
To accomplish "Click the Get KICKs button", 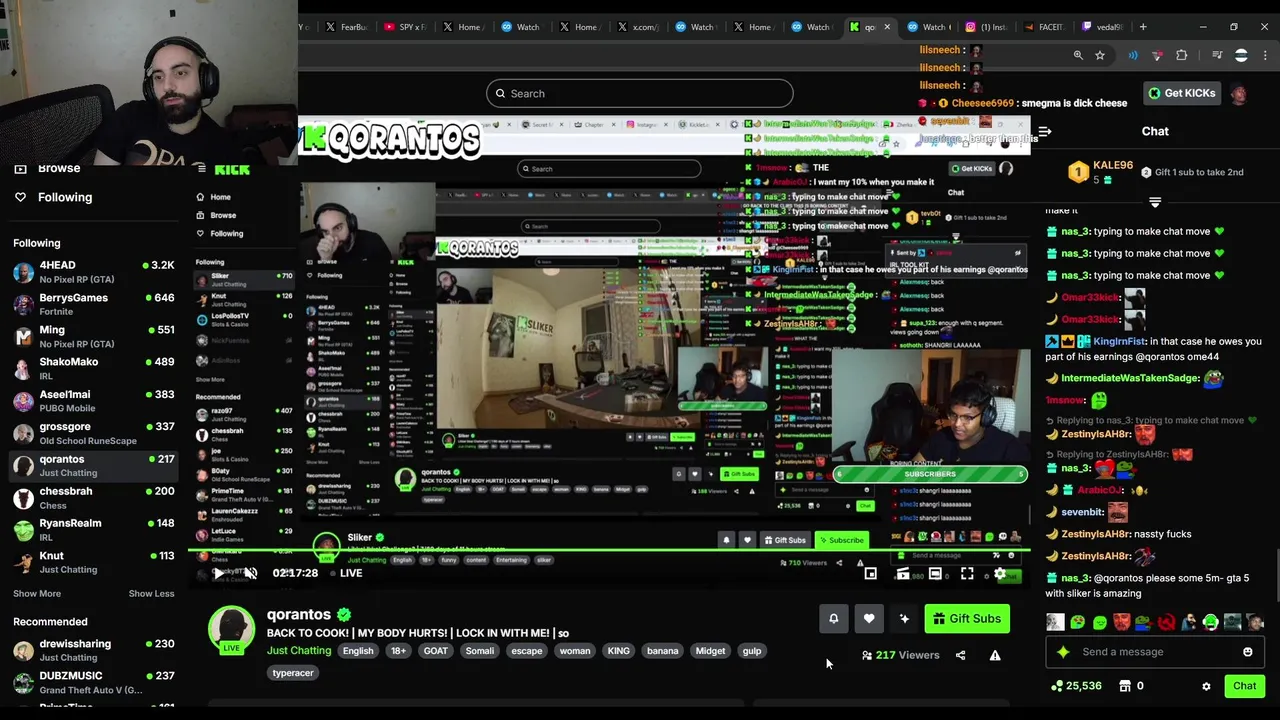I will 1181,93.
